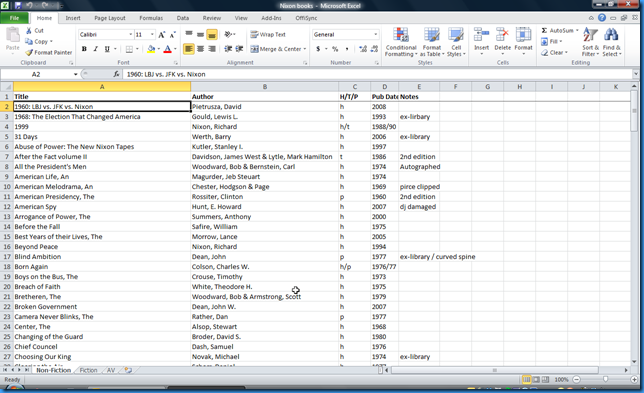Switch to the Formulas tab
This screenshot has height=393, width=644.
click(x=151, y=18)
